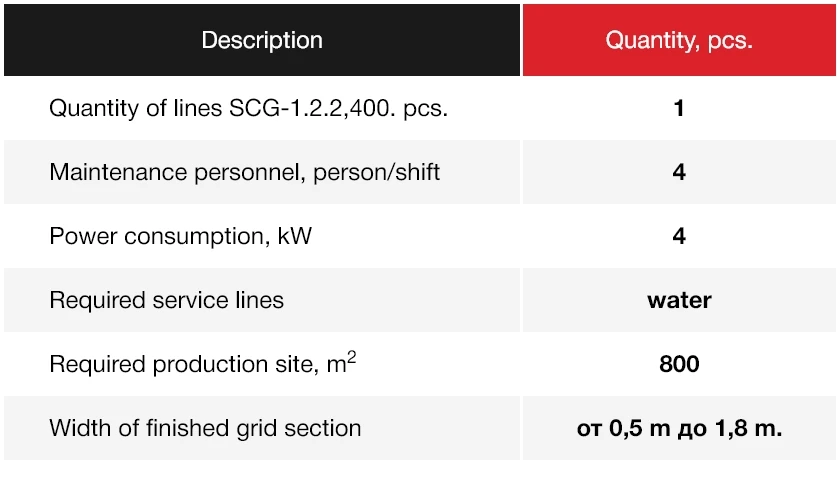This screenshot has width=837, height=478.
Task: Select the Required service lines label
Action: (167, 300)
